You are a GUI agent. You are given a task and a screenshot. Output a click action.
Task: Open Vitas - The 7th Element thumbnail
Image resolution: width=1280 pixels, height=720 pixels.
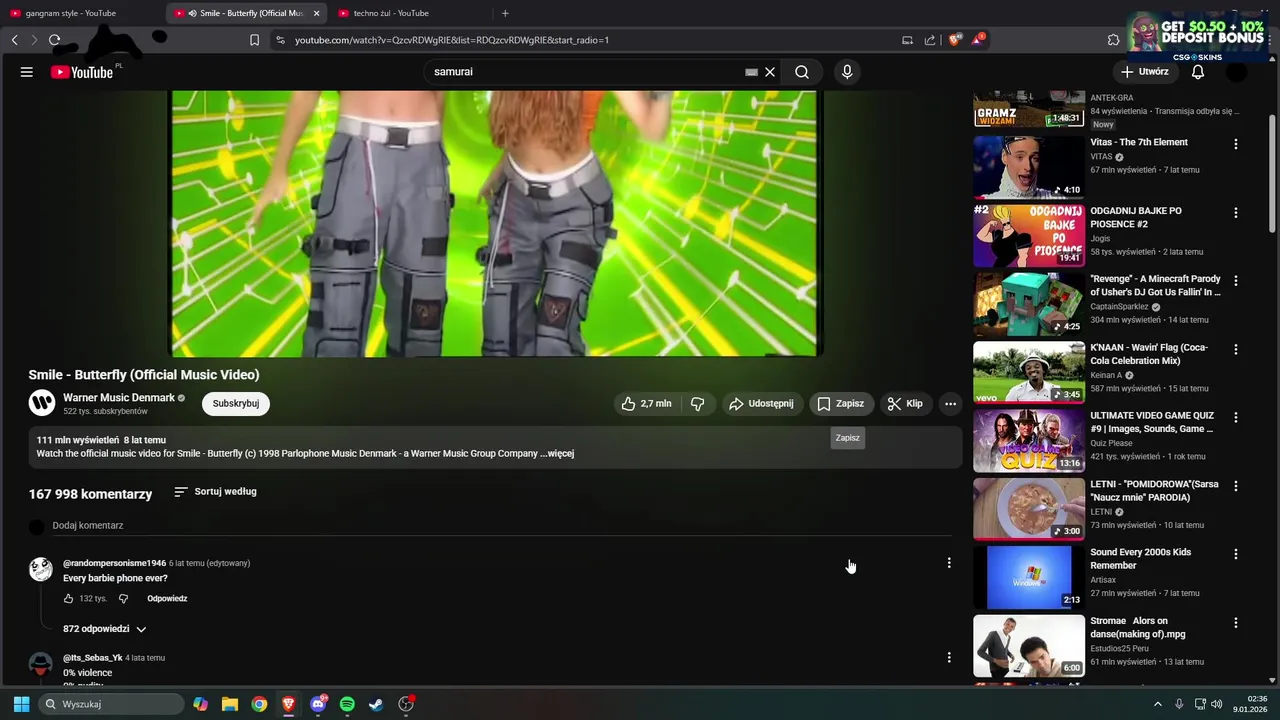(1029, 167)
